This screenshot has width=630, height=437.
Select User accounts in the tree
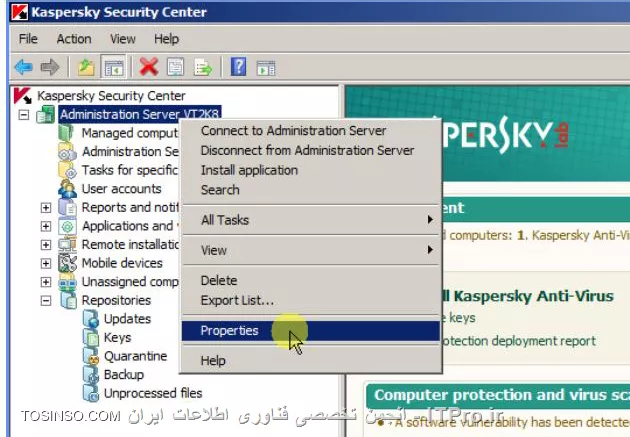click(x=121, y=189)
